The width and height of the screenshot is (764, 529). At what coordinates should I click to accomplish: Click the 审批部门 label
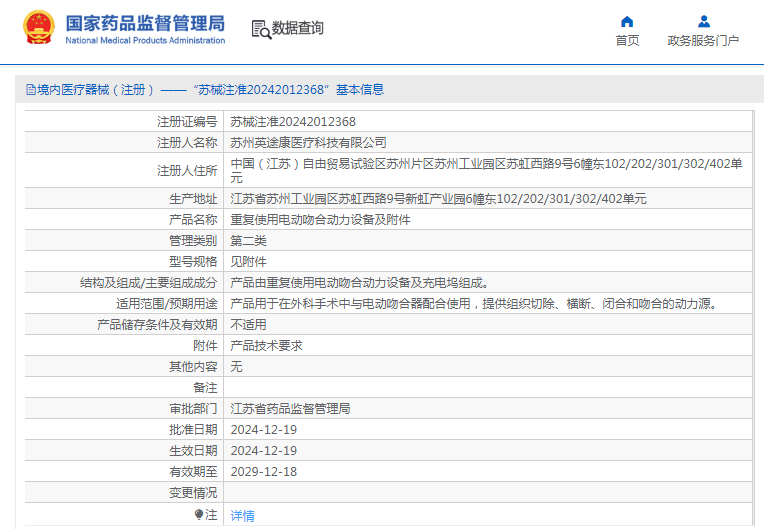193,408
